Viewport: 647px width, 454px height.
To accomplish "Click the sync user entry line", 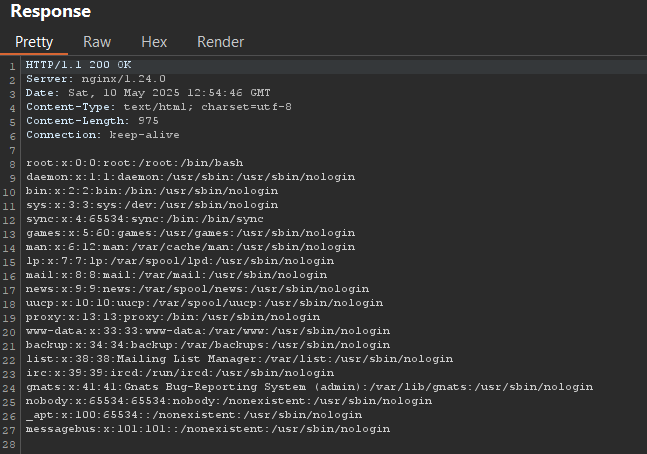I will 144,219.
